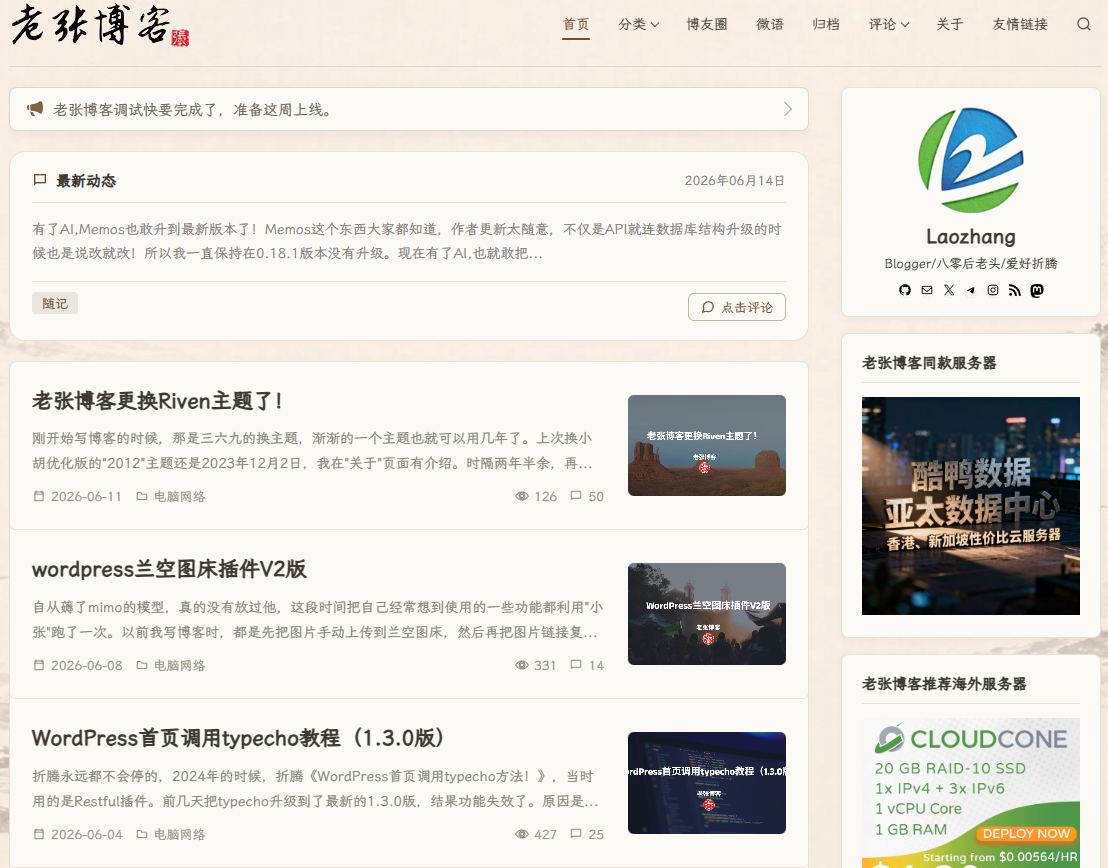Open the Instagram icon

click(993, 290)
